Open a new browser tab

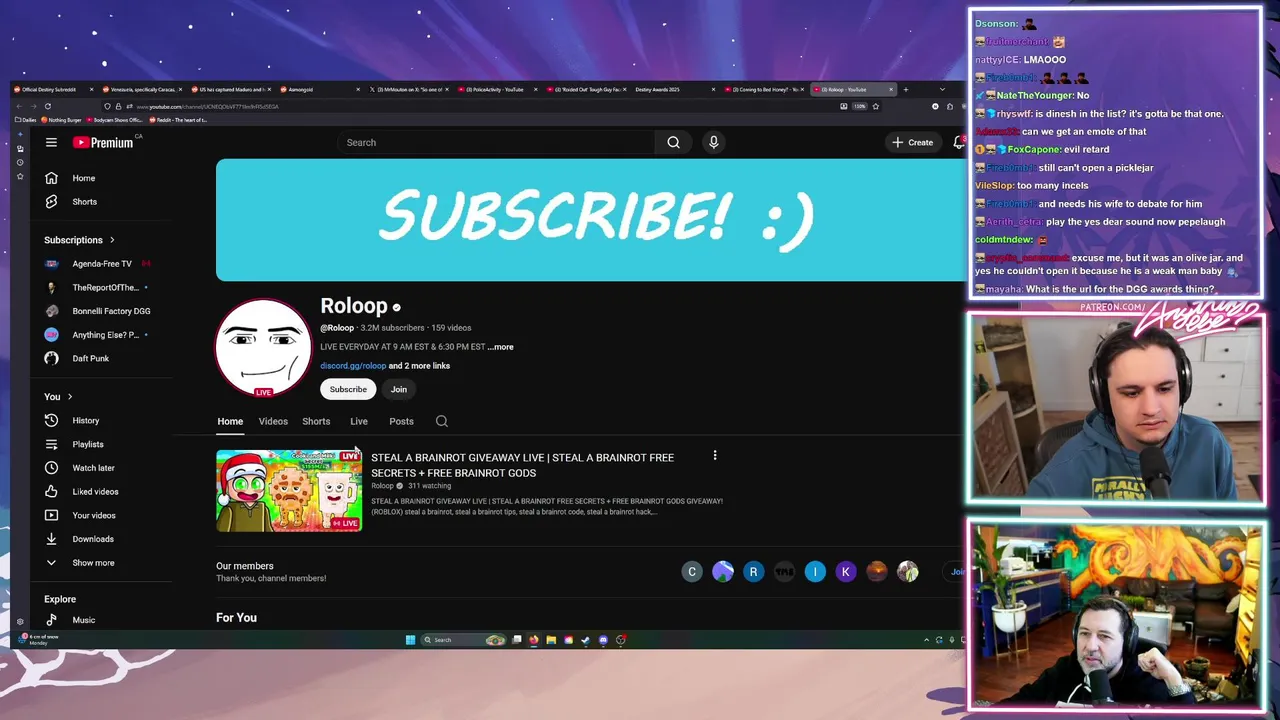906,89
